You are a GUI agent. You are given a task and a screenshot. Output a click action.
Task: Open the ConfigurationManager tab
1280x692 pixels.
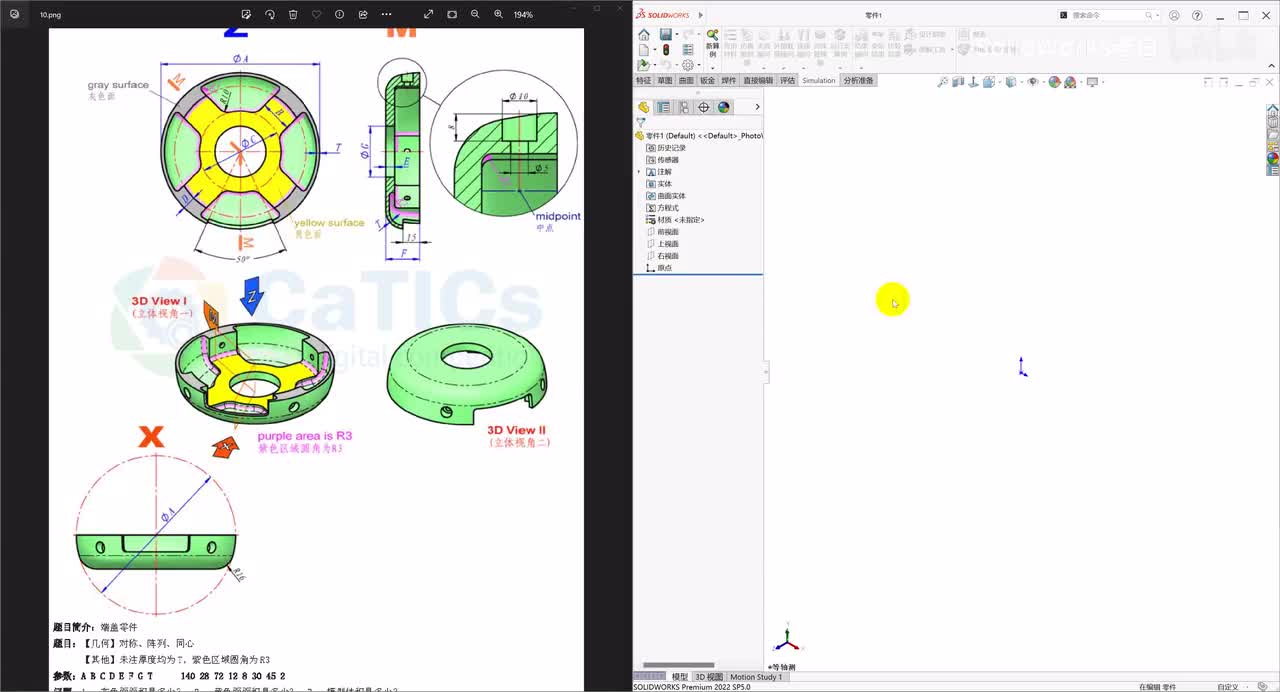[684, 107]
